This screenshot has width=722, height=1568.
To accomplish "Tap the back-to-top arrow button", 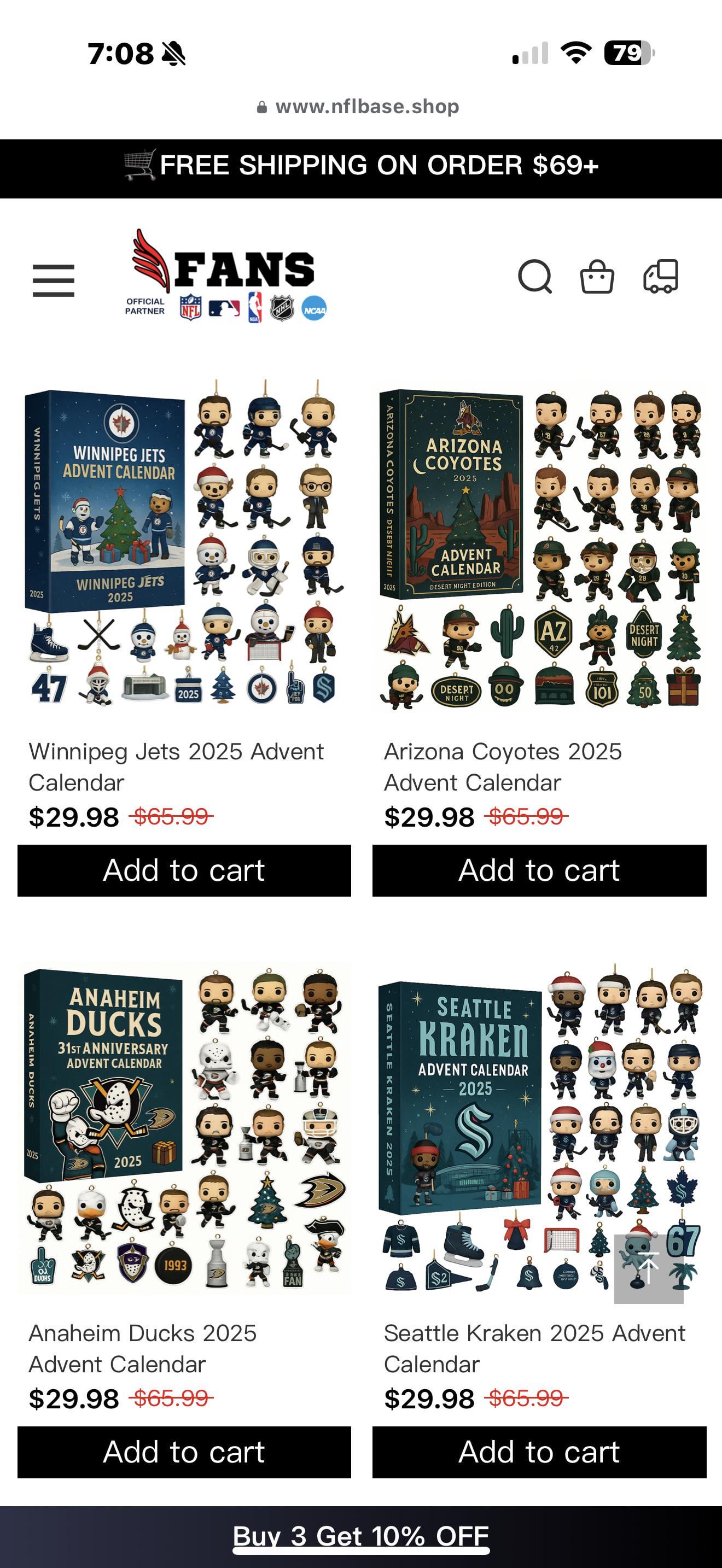I will point(648,1269).
